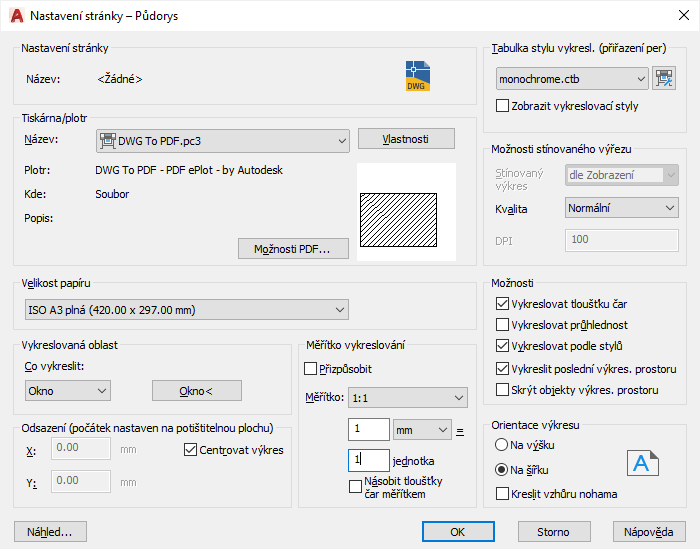Click the Okno< button
Screen dimensions: 700x549
click(197, 391)
